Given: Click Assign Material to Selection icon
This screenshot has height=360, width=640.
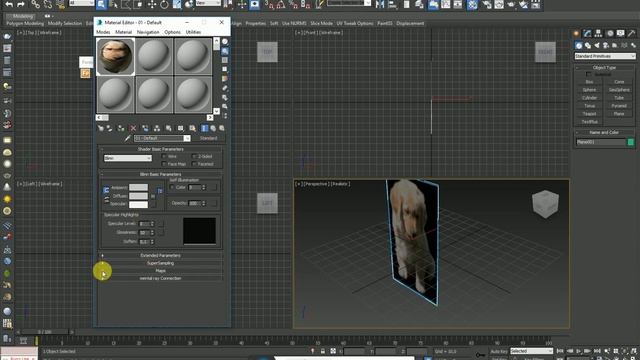Looking at the screenshot, I should coord(120,128).
